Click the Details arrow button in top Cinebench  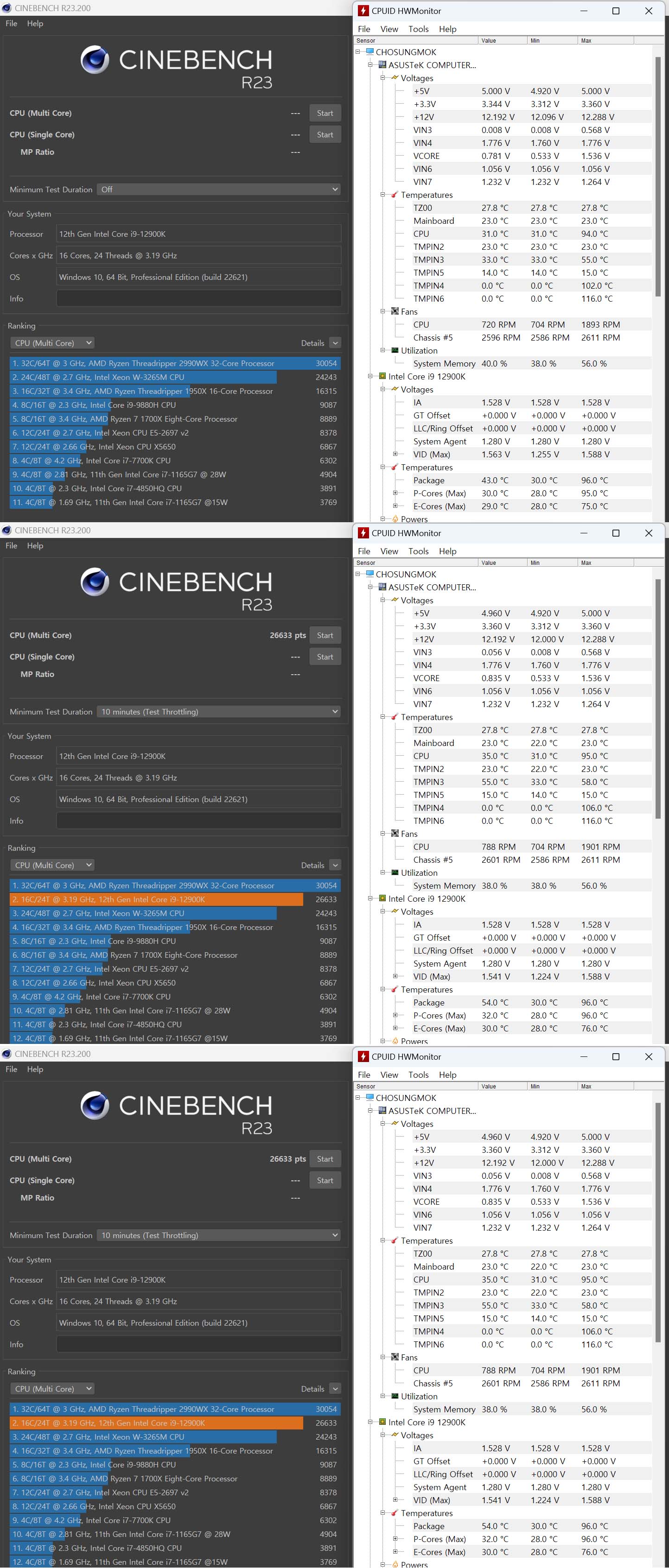[x=335, y=343]
